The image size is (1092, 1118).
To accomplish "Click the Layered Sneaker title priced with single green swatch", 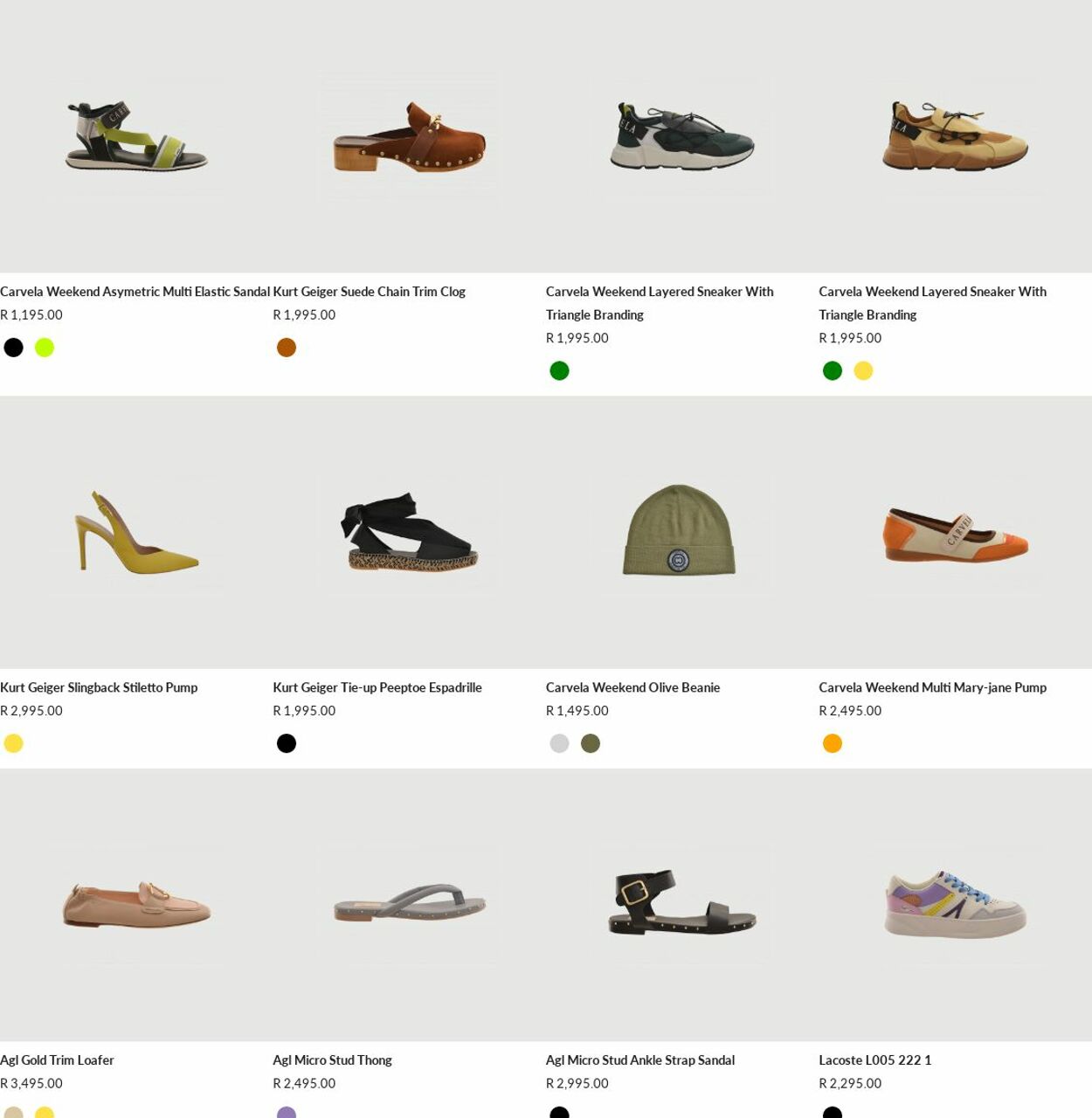I will [660, 303].
